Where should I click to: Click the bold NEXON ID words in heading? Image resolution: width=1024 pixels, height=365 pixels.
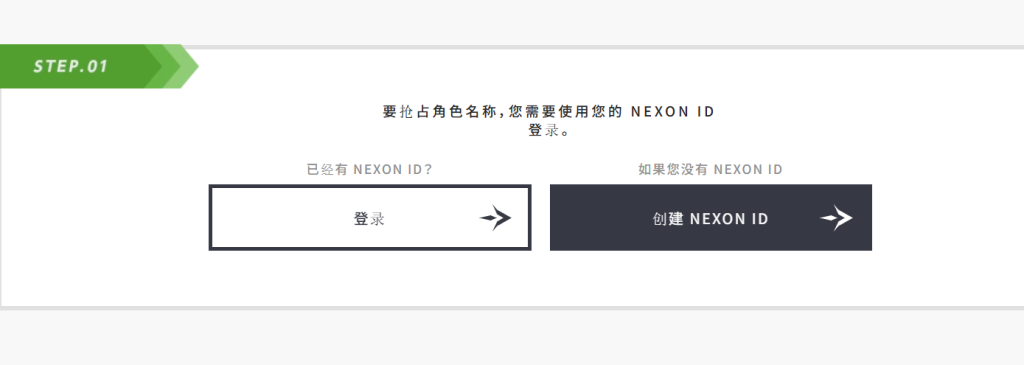point(673,112)
